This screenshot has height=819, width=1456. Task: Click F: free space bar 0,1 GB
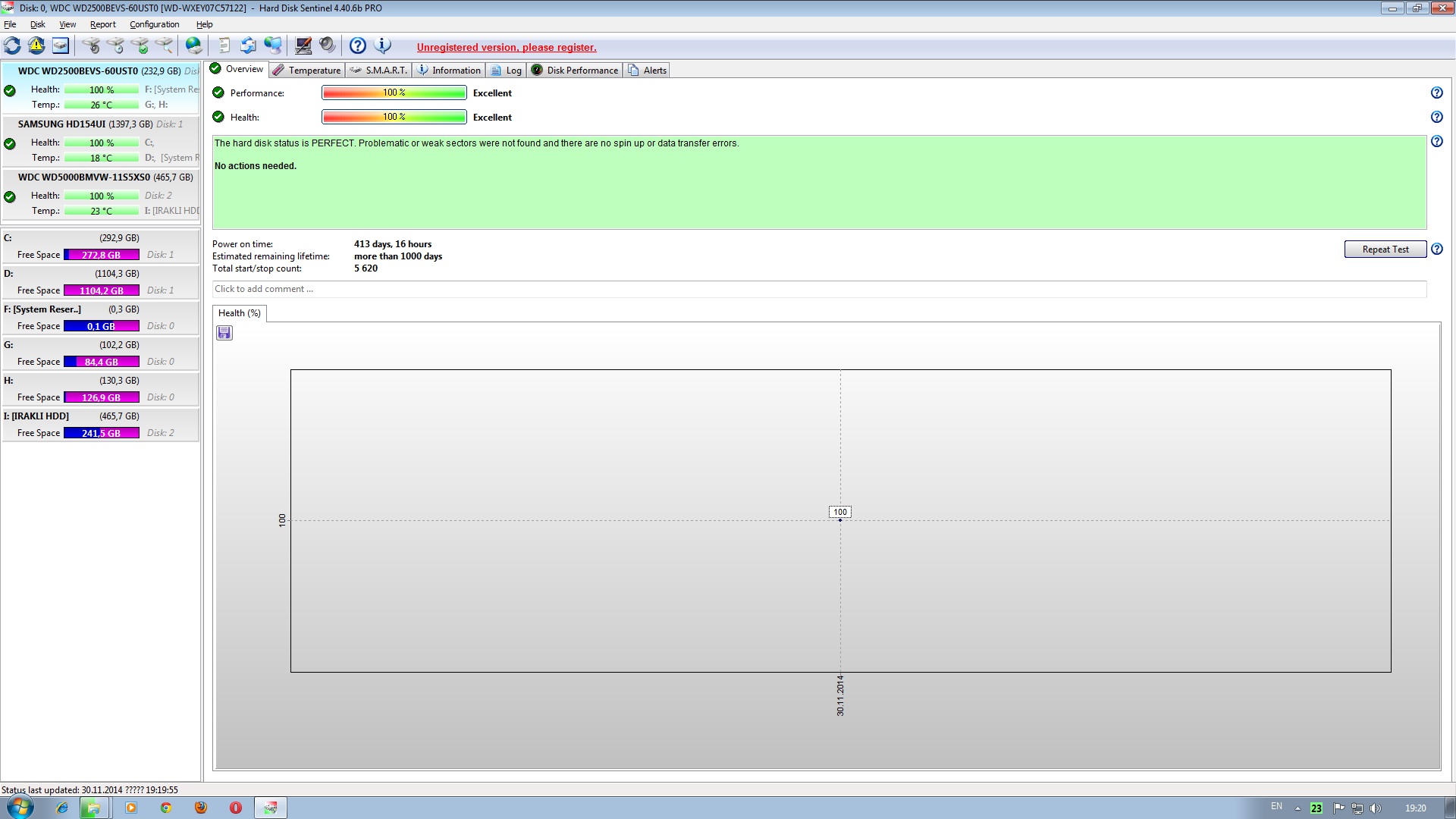tap(102, 326)
